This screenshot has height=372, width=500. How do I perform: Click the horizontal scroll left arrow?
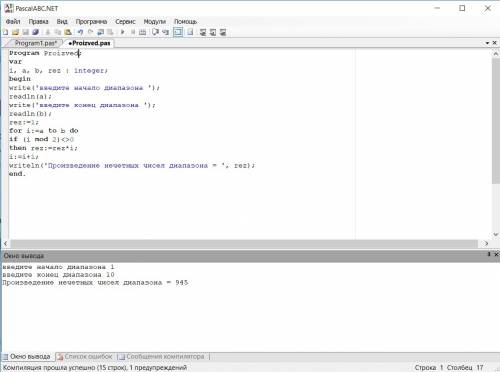tap(6, 244)
